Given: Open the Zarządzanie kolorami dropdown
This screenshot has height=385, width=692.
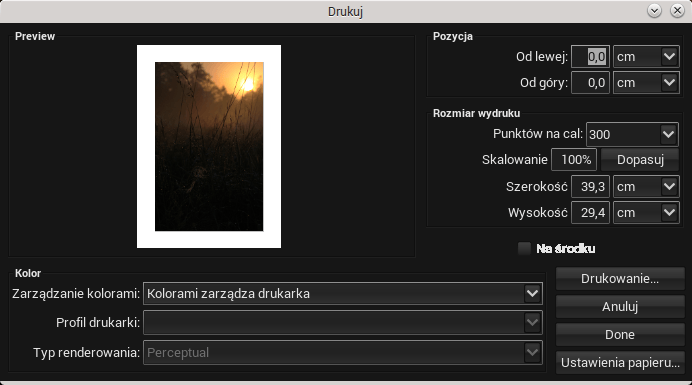Looking at the screenshot, I should click(342, 294).
